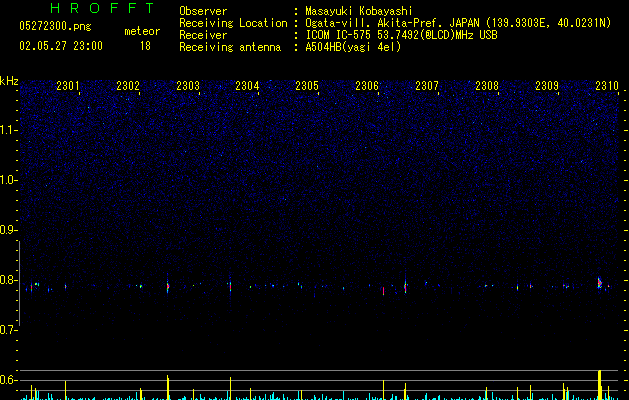
Task: Click the 2301 time marker
Action: (68, 85)
